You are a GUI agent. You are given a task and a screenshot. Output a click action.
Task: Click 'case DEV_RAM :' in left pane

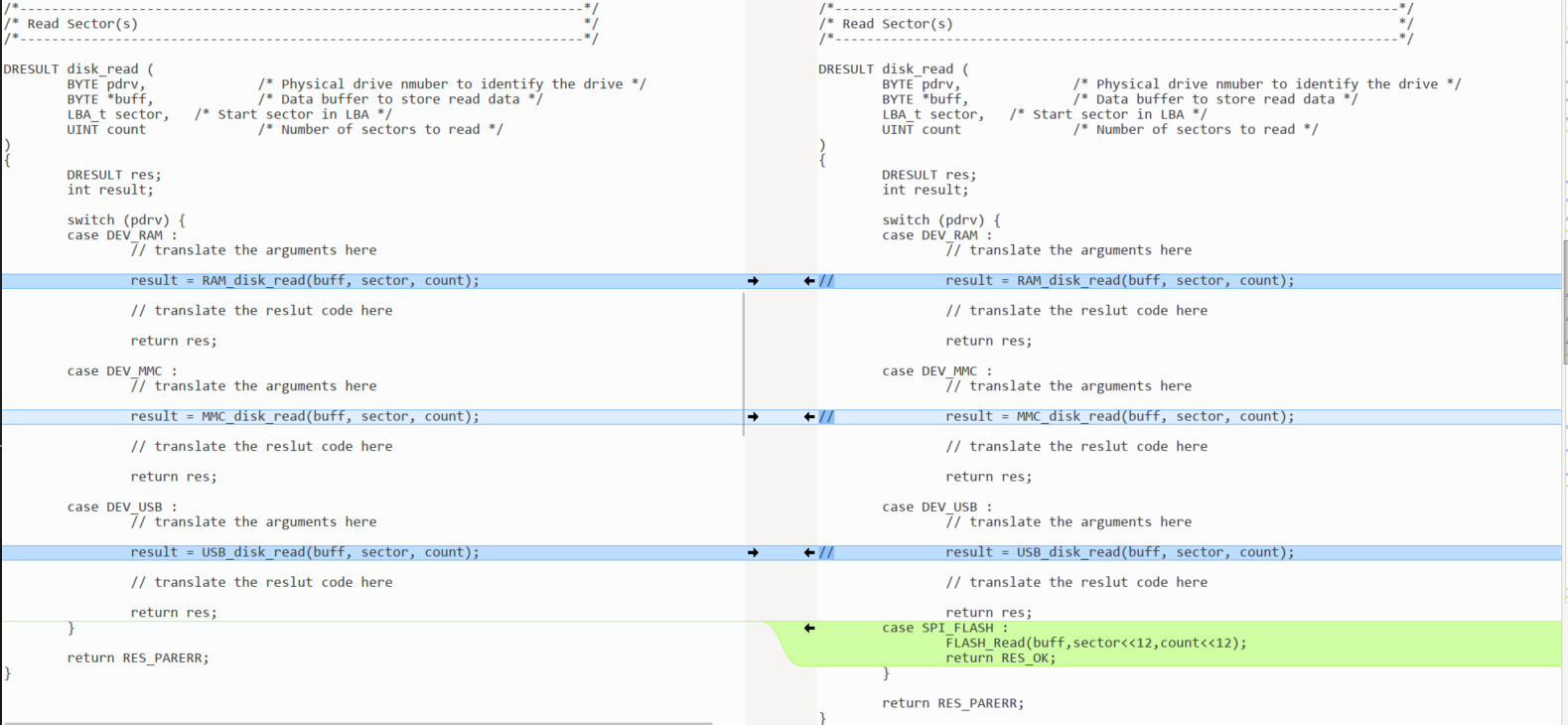[122, 235]
